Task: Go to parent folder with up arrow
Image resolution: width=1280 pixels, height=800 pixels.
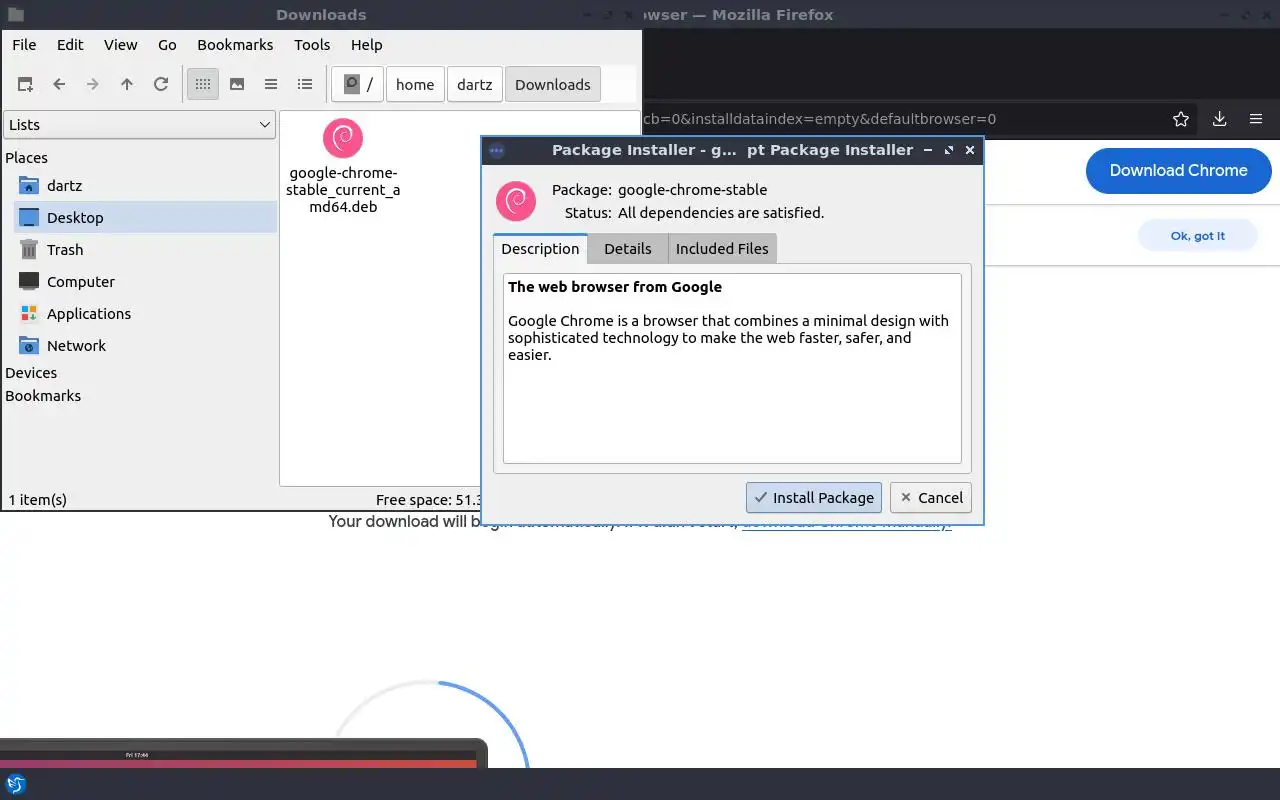Action: [127, 85]
